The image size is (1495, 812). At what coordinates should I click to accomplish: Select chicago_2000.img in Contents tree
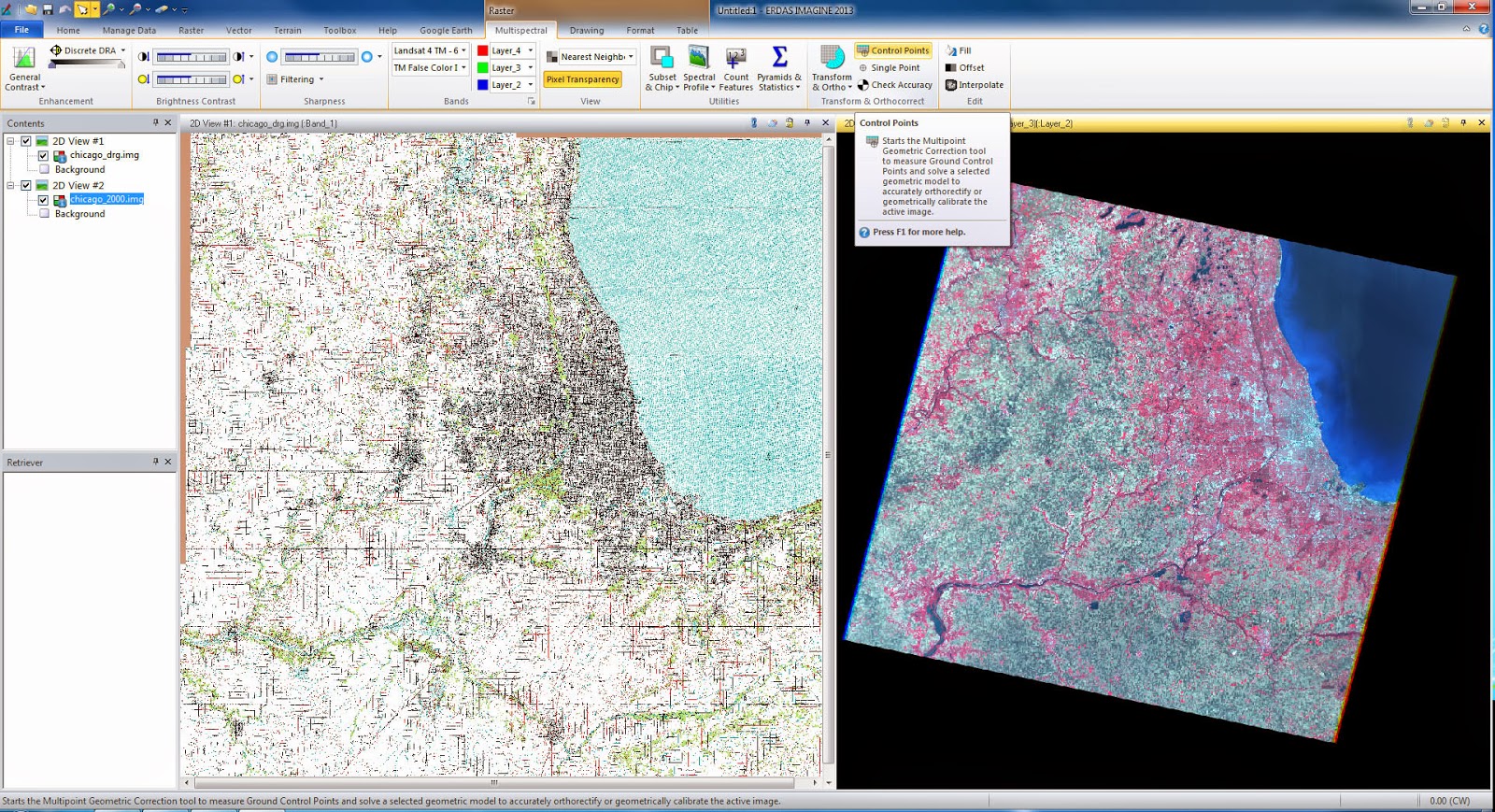[x=107, y=199]
